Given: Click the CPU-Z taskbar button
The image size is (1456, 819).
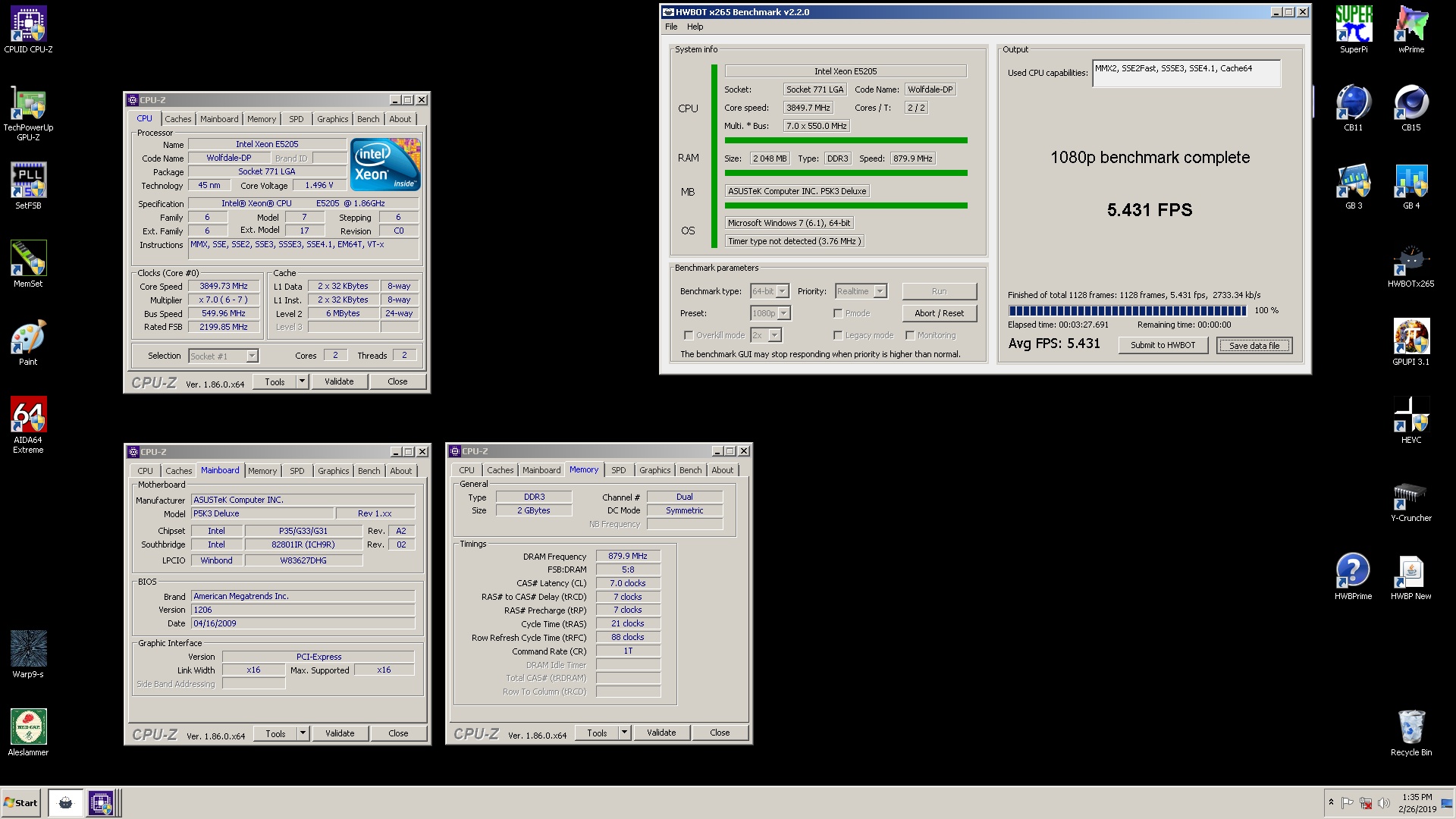Looking at the screenshot, I should (101, 802).
